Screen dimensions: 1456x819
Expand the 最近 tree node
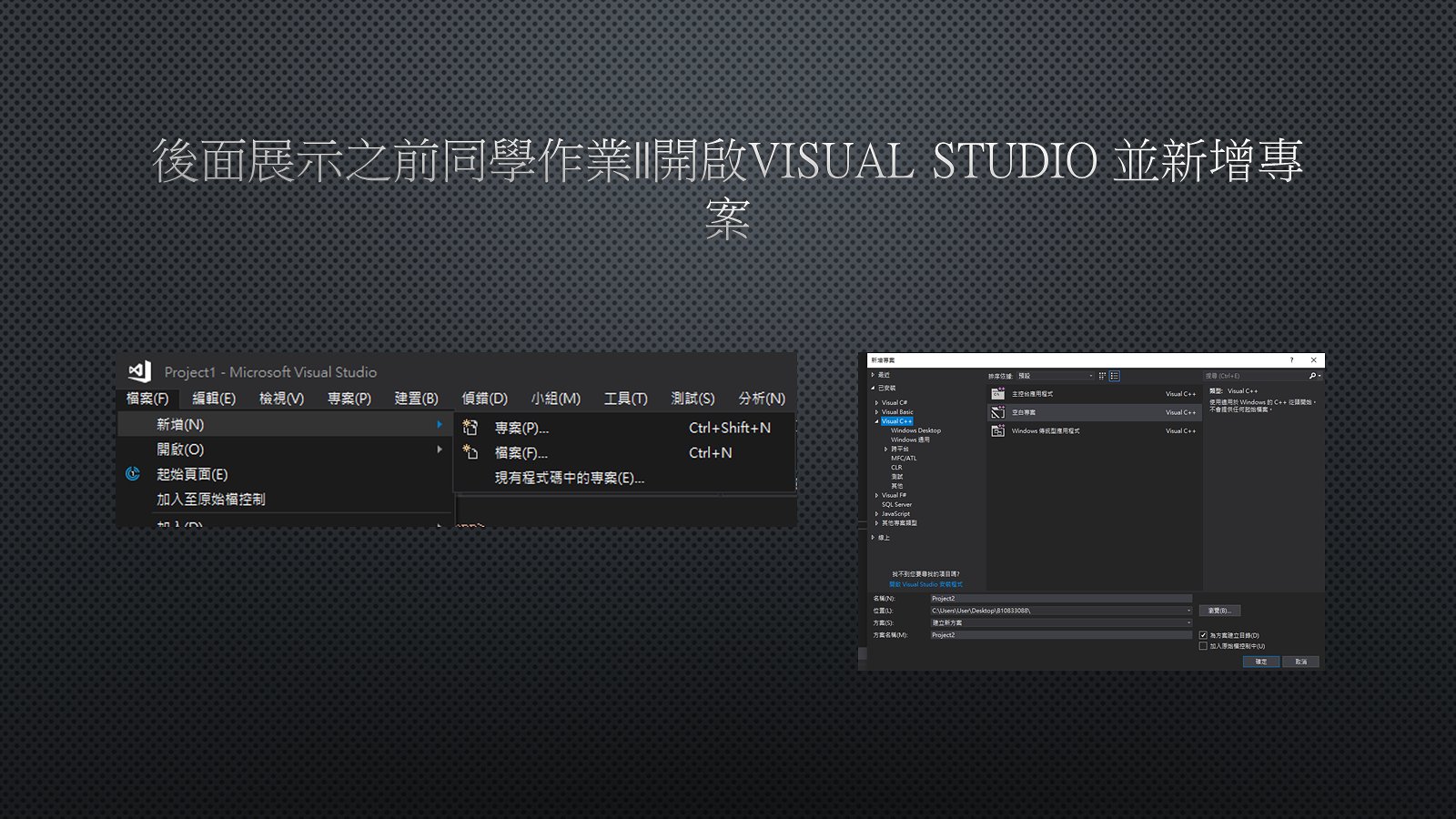873,374
